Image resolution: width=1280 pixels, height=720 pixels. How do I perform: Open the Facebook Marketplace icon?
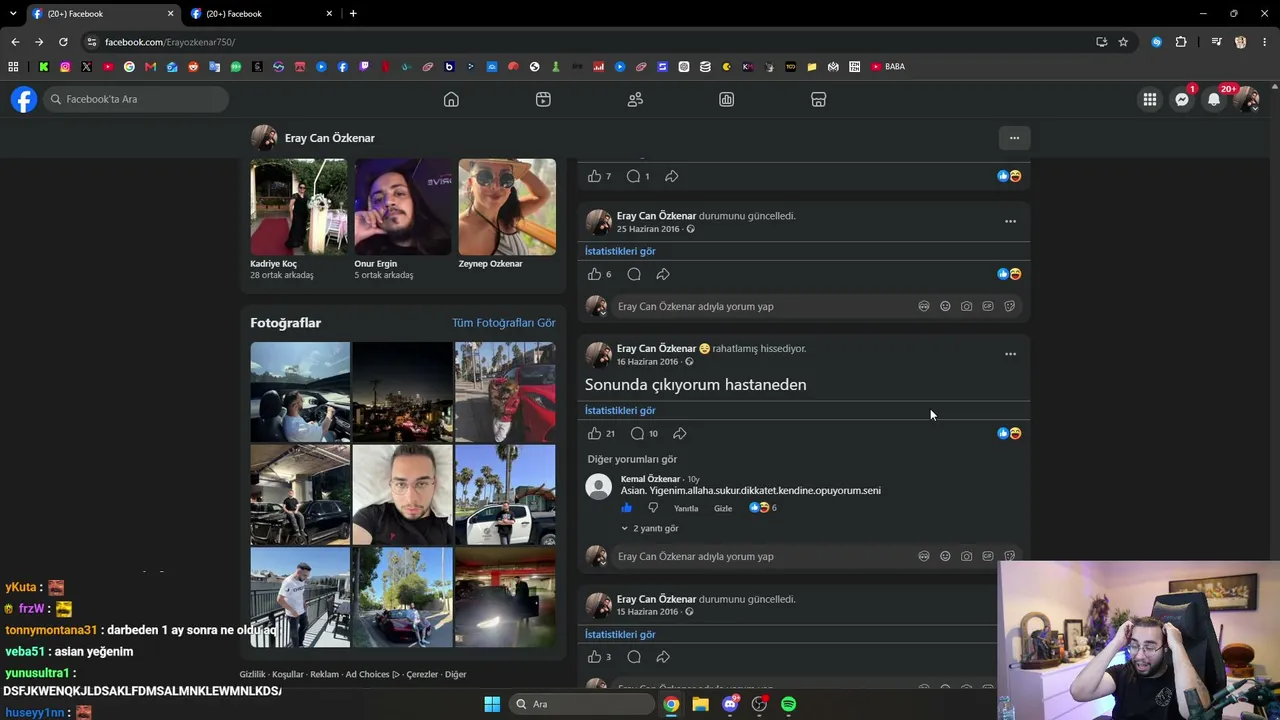[818, 99]
